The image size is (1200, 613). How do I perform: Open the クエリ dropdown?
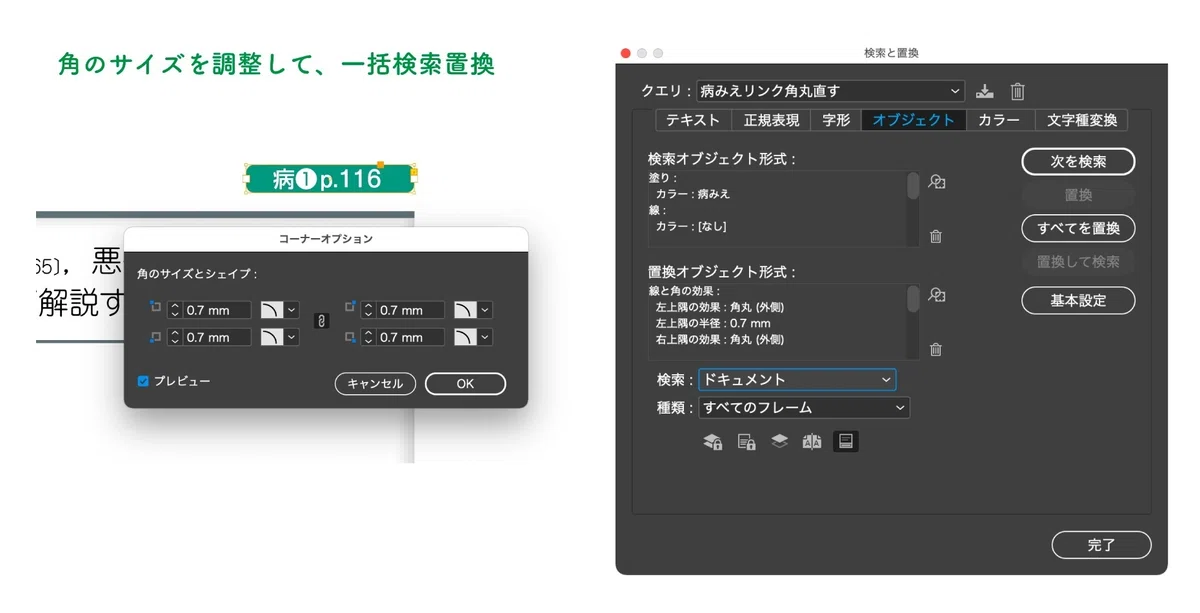830,91
